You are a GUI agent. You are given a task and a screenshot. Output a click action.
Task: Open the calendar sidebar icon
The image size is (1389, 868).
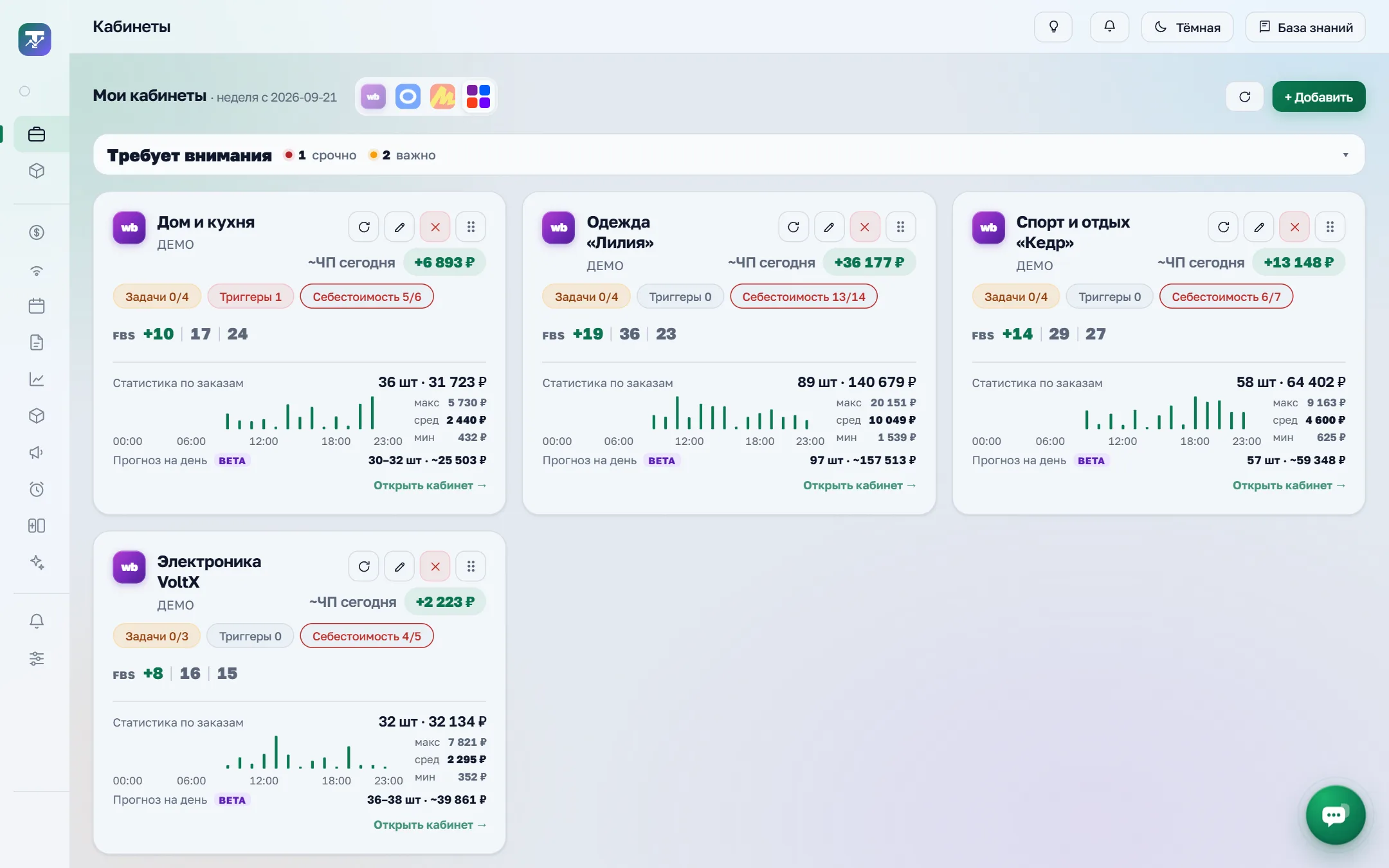37,306
